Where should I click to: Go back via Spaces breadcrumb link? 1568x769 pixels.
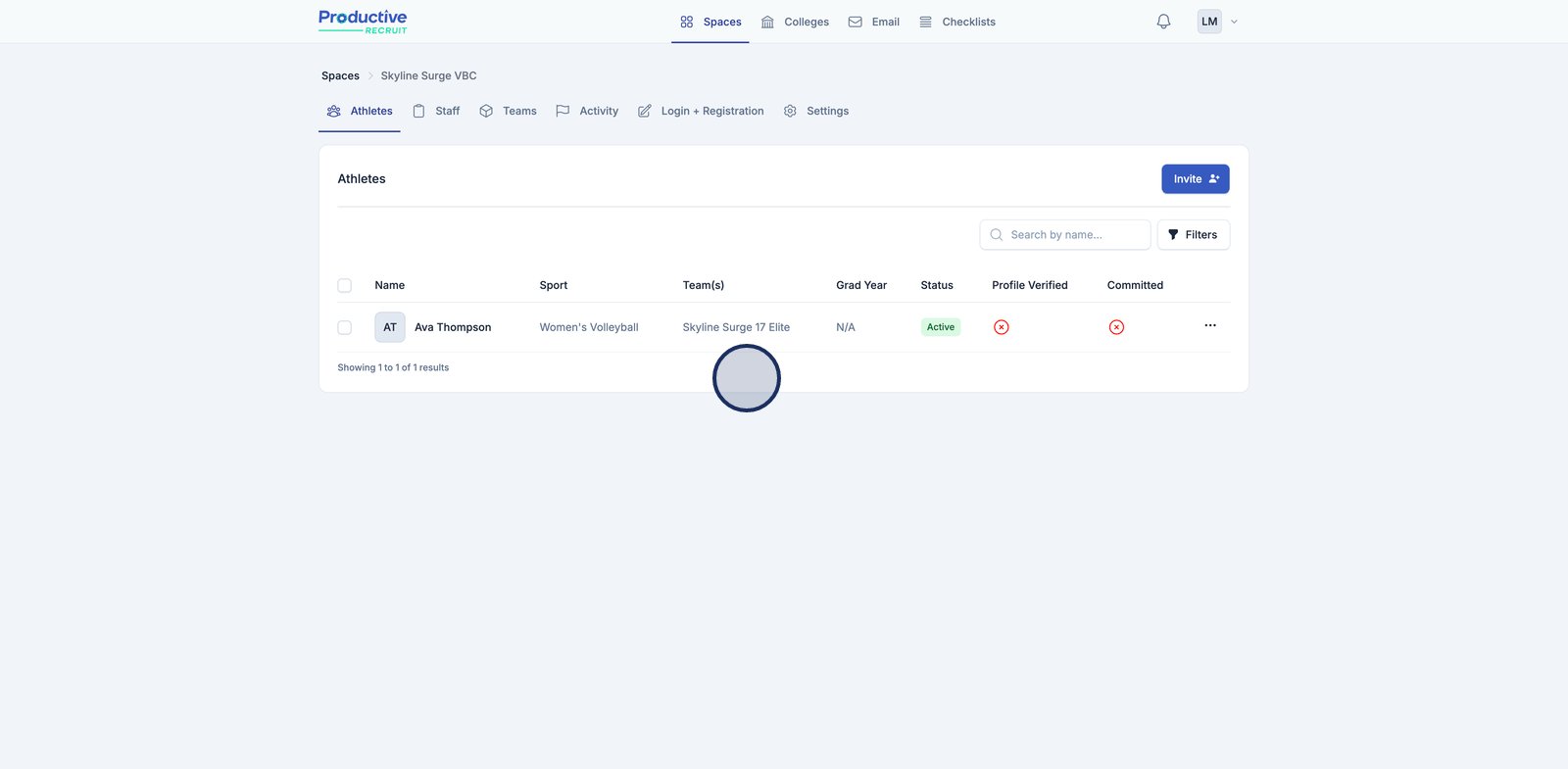pos(340,75)
